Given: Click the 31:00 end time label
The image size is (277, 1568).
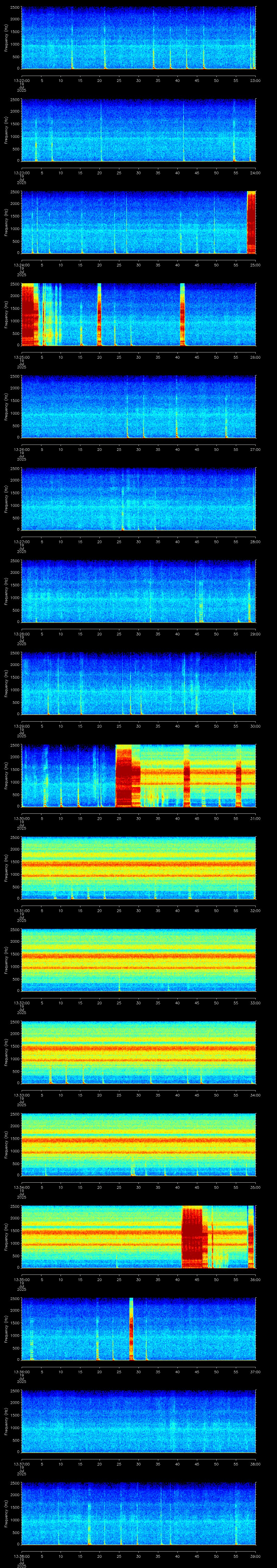Looking at the screenshot, I should (255, 818).
